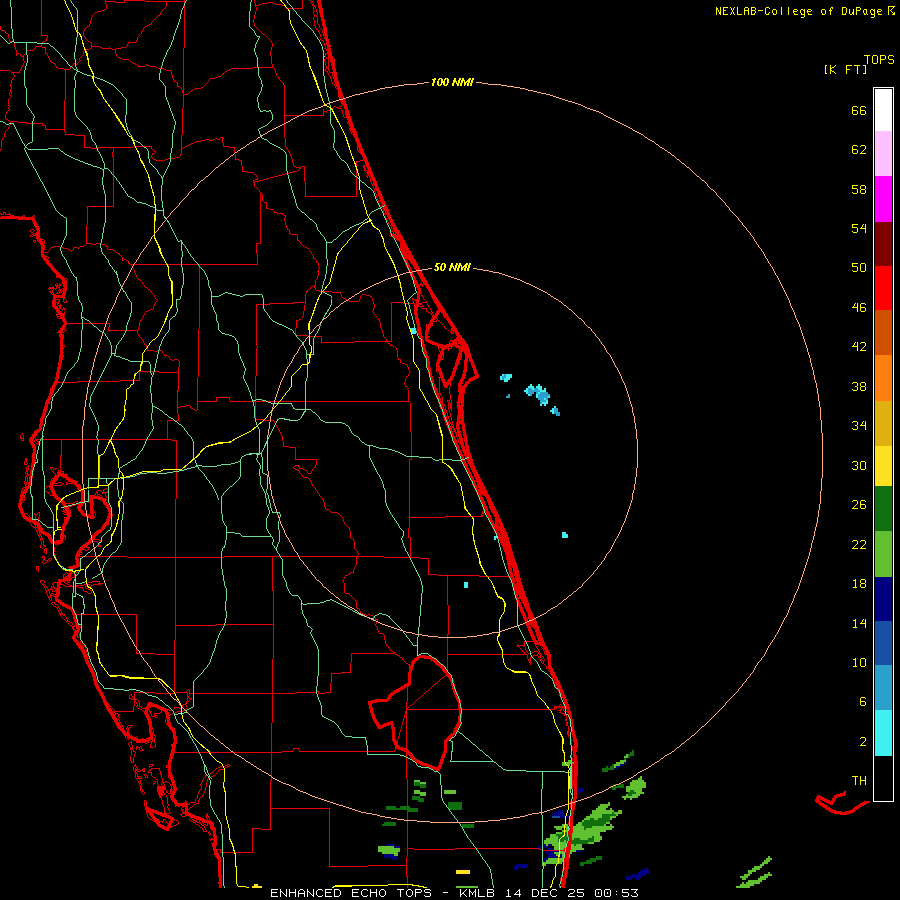Click the white 66 kft color swatch
This screenshot has height=900, width=900.
click(883, 110)
